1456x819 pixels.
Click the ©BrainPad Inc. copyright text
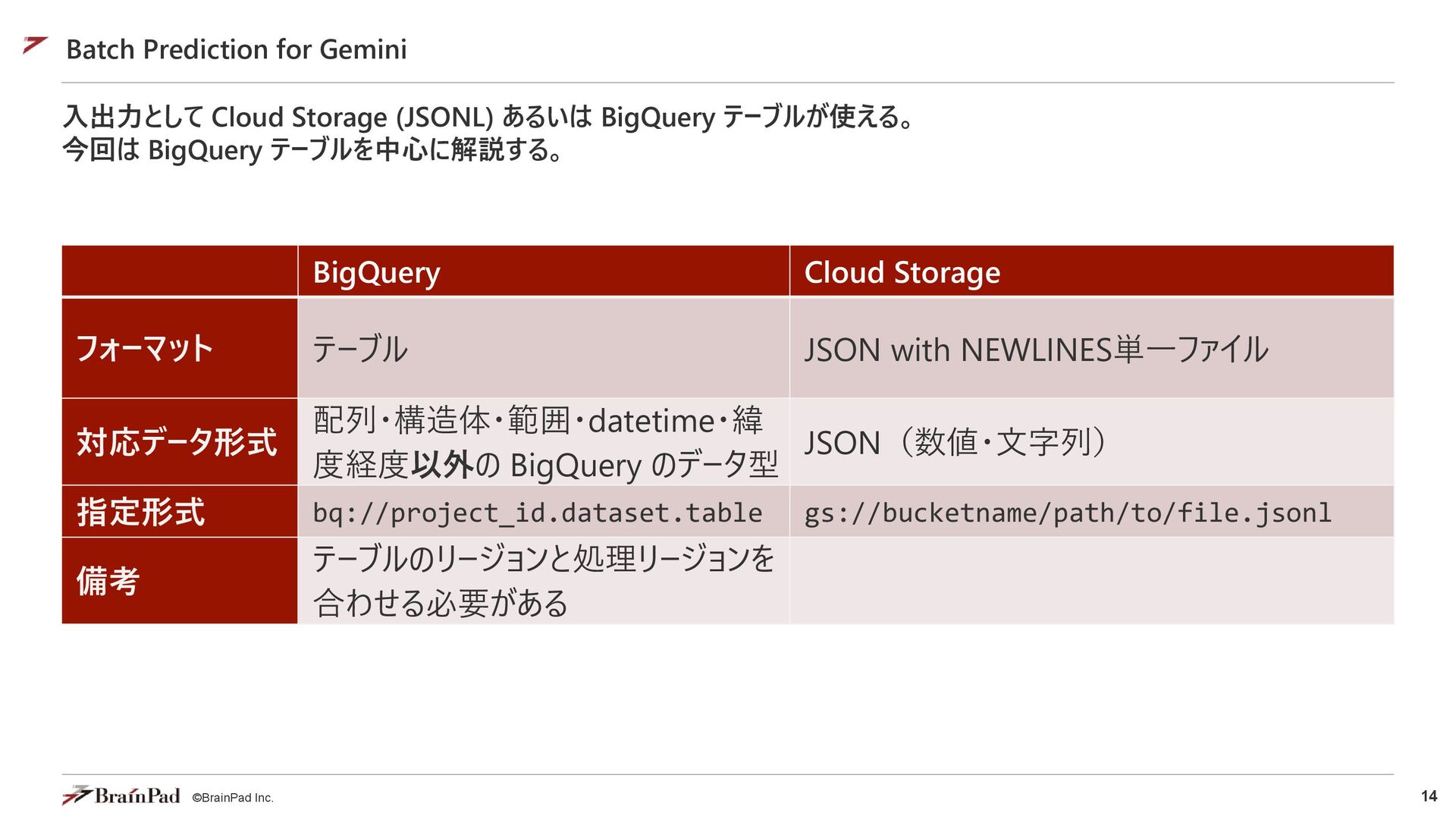click(233, 798)
